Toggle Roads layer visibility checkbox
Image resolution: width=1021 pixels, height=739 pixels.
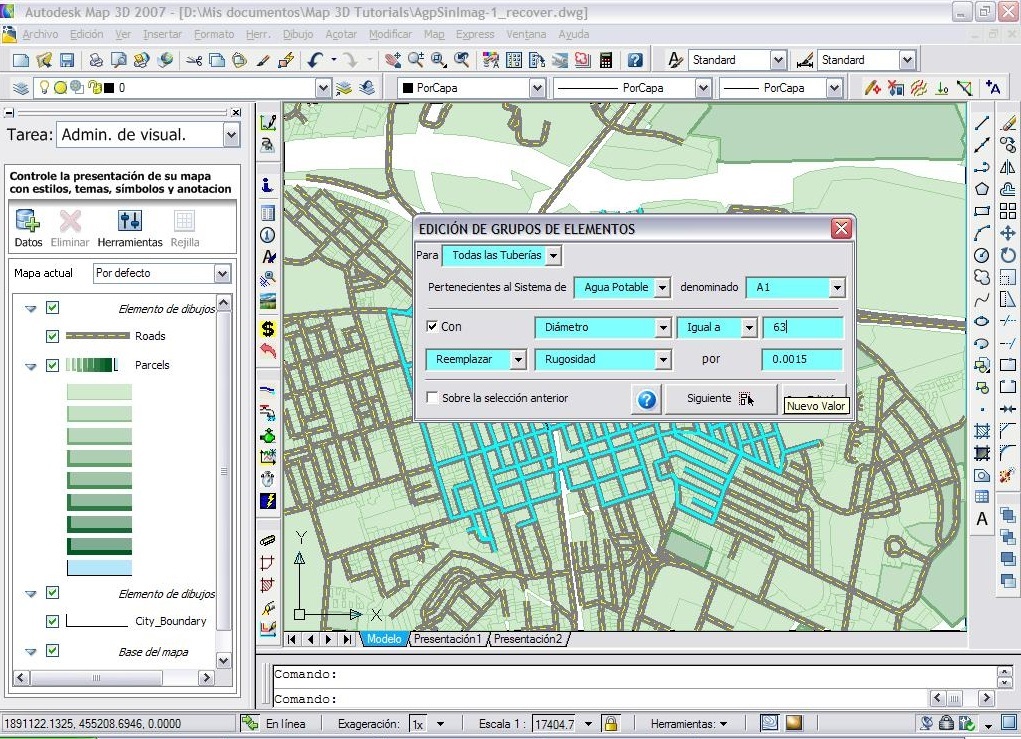point(53,336)
